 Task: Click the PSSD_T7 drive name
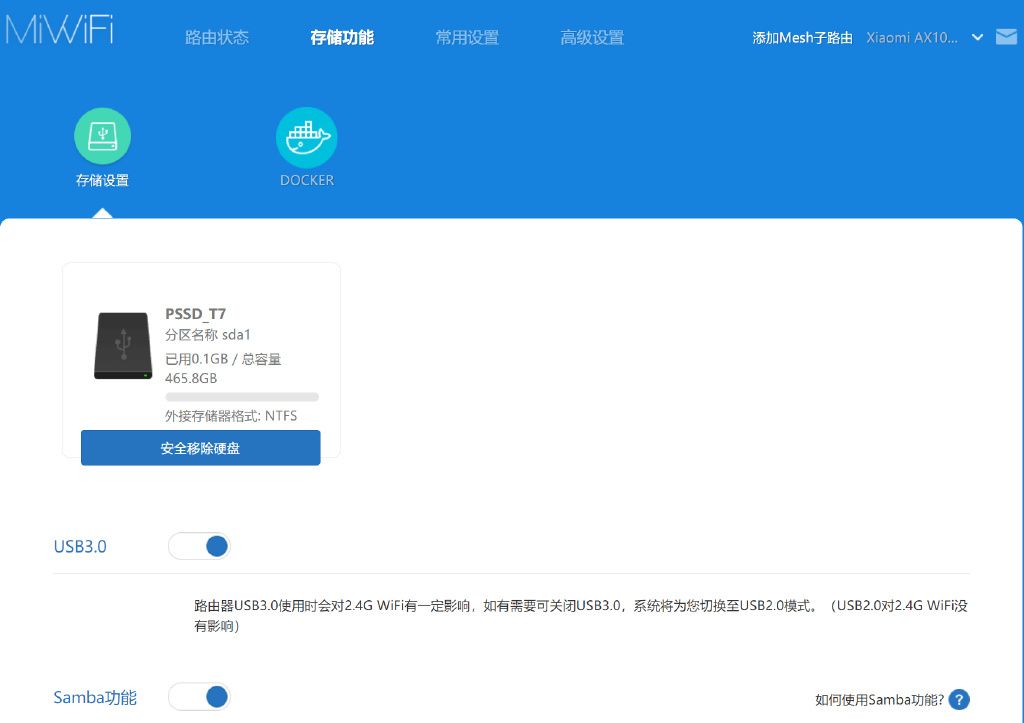195,313
